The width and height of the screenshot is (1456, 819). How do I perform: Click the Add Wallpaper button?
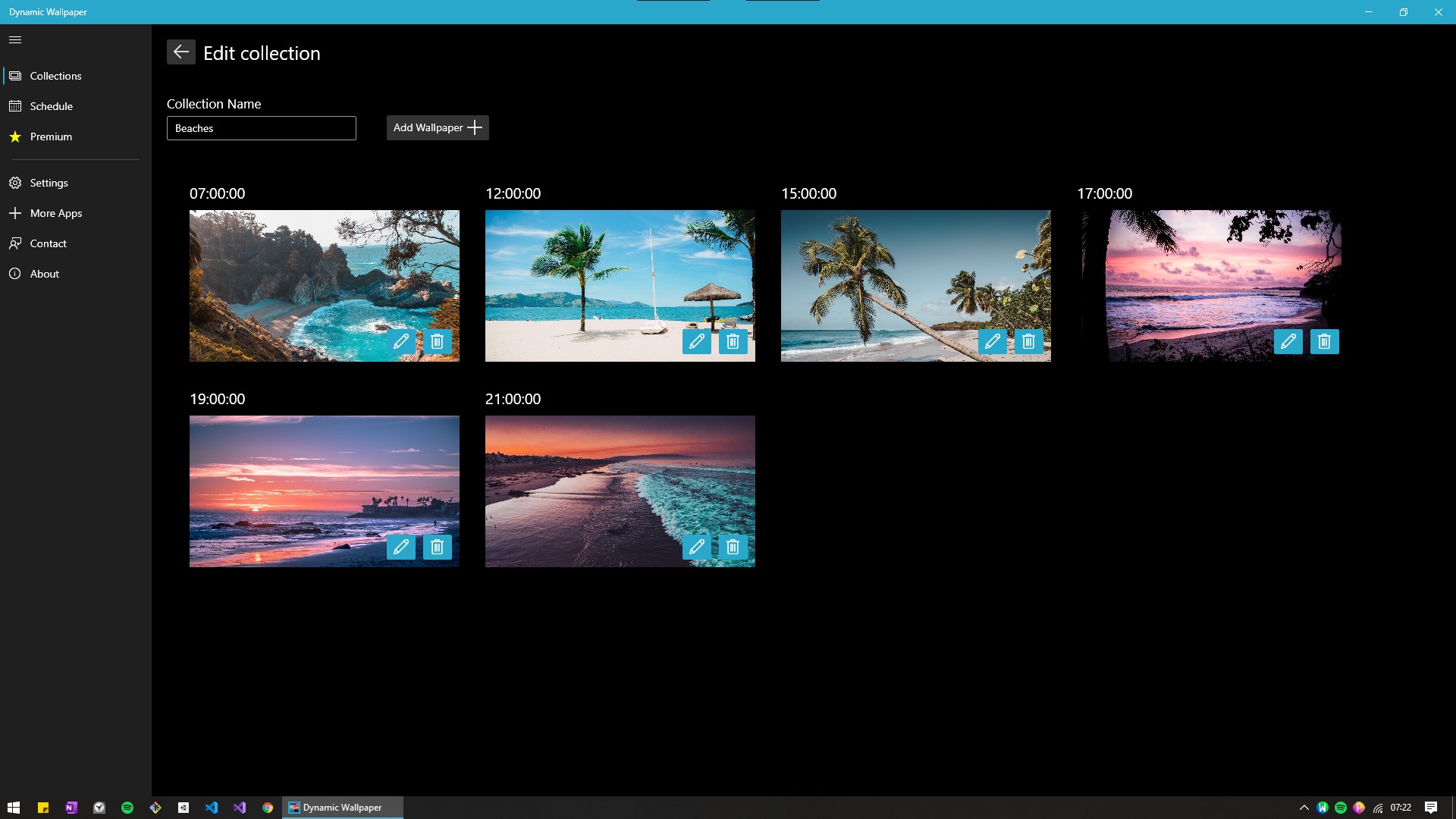(x=438, y=127)
